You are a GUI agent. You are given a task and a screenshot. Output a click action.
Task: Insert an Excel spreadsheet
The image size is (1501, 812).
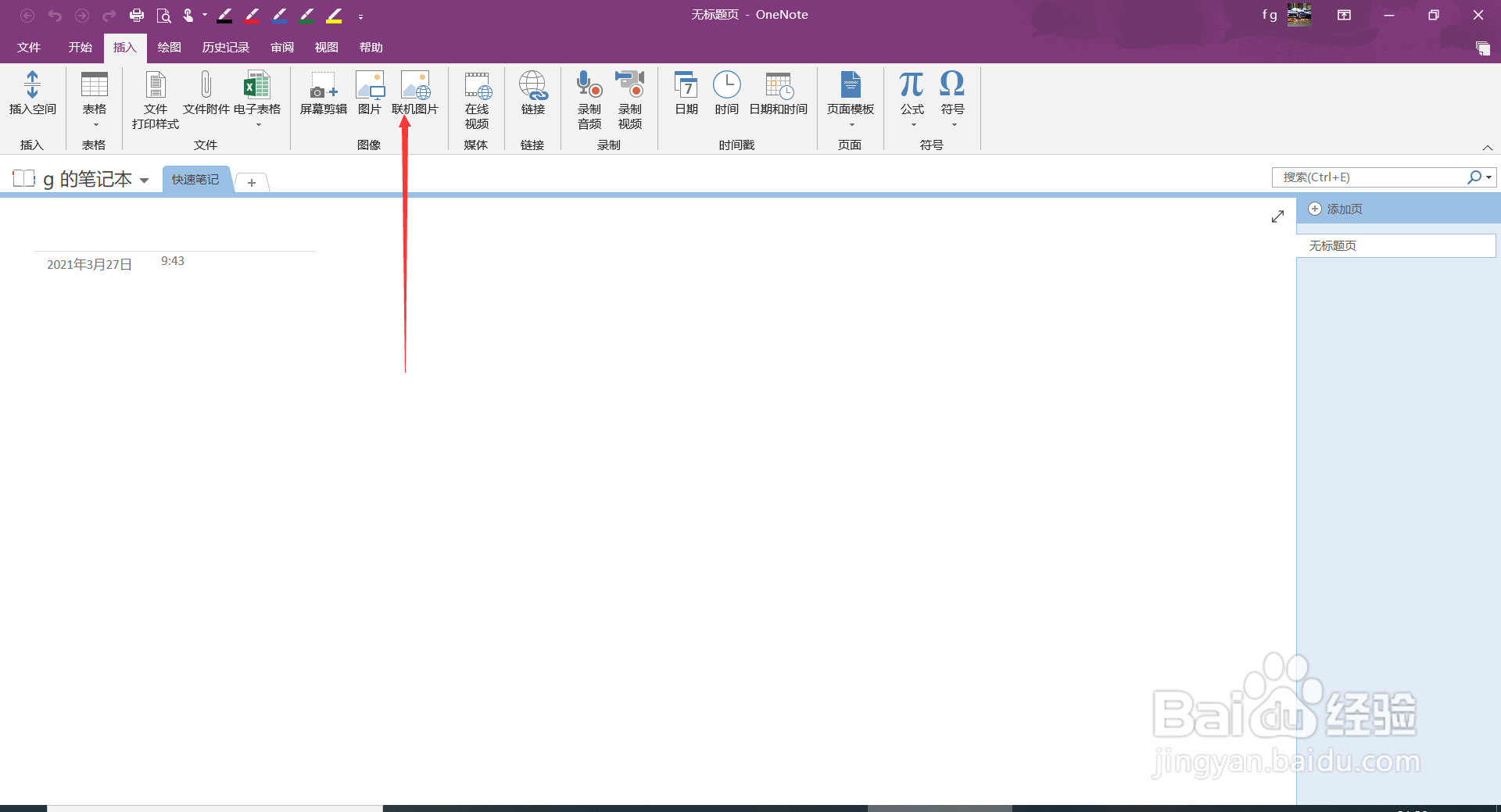[x=257, y=84]
